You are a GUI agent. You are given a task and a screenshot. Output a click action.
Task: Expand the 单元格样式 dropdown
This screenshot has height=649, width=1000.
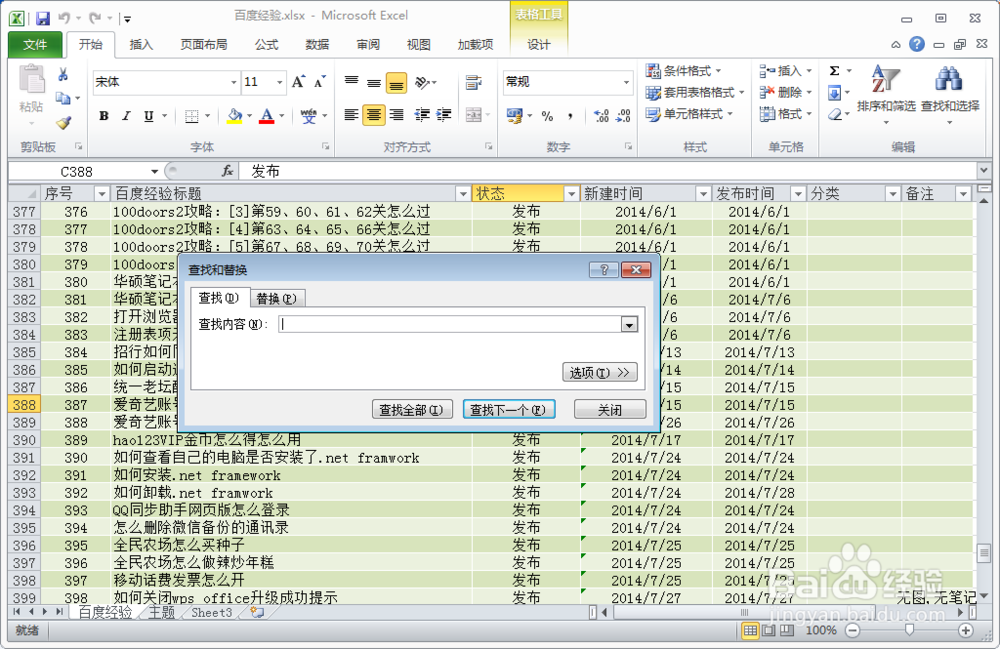pos(730,114)
